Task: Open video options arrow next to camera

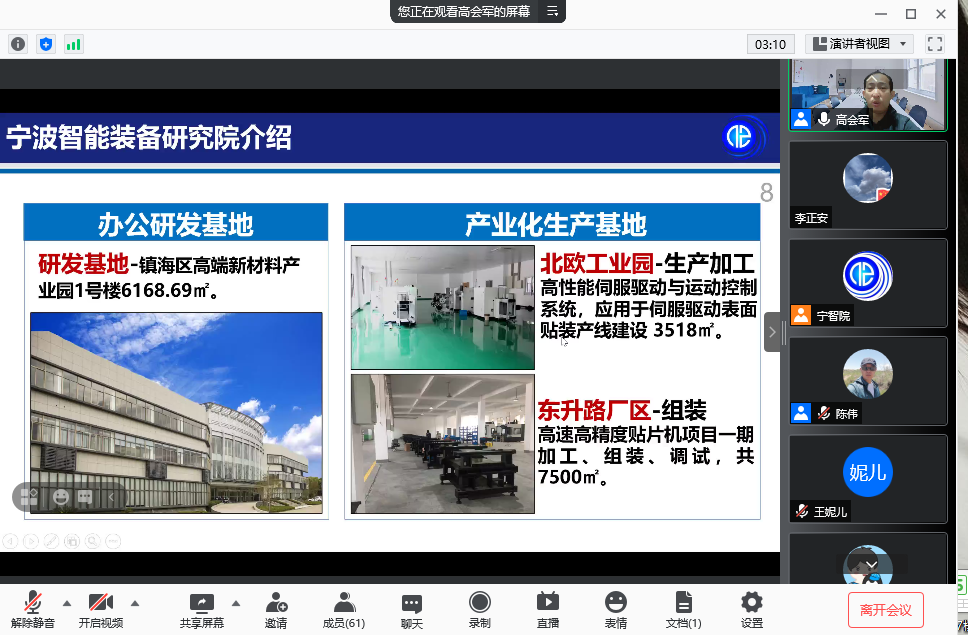Action: (x=135, y=603)
